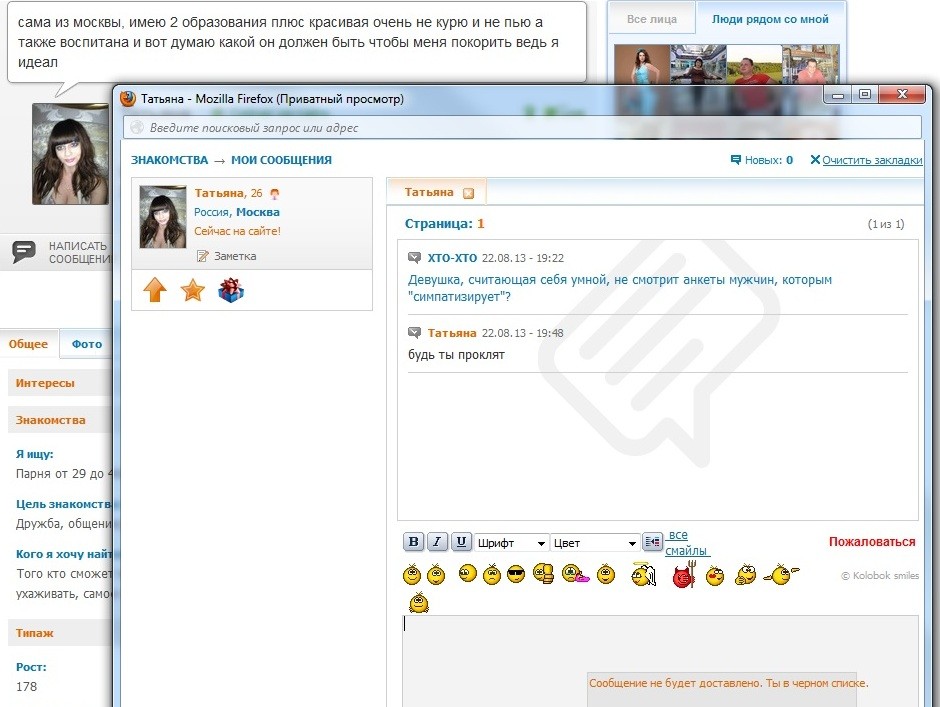This screenshot has height=707, width=940.
Task: Insert the red devil smiley
Action: 683,576
